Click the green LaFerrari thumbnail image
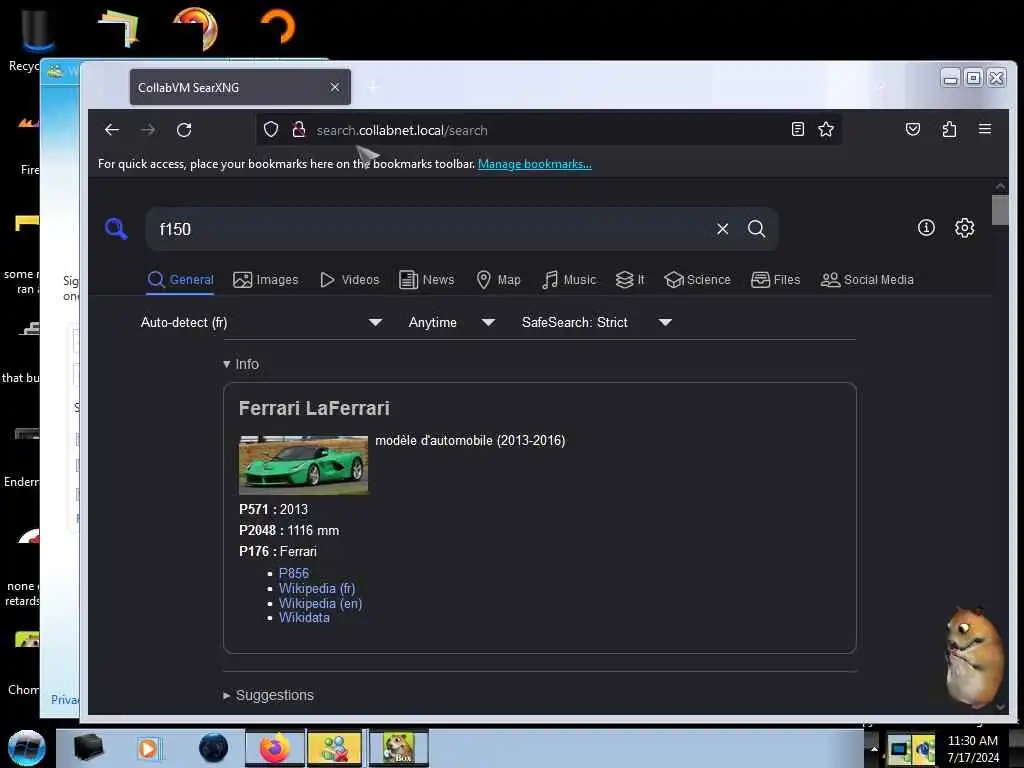The height and width of the screenshot is (768, 1024). click(304, 465)
